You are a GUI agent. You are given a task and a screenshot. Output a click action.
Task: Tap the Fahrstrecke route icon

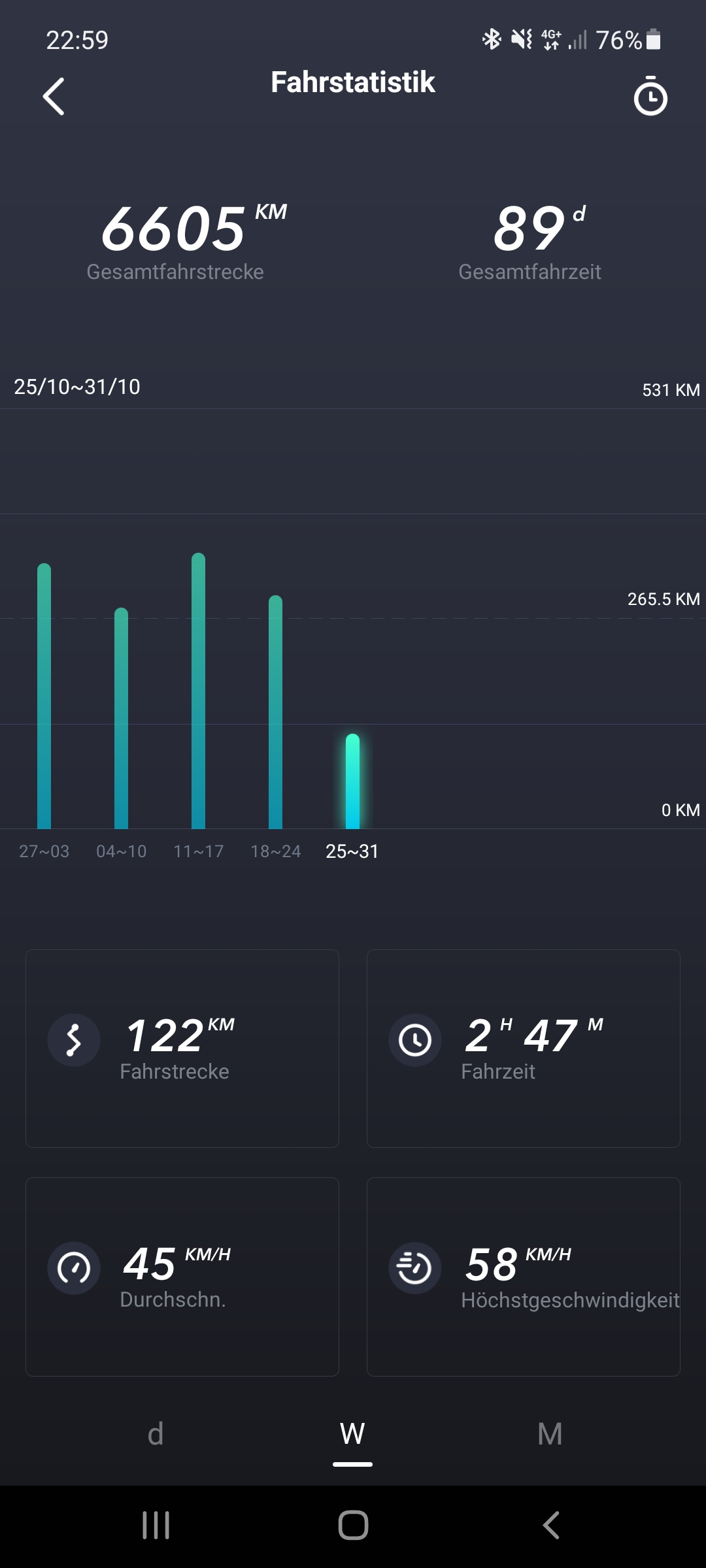[x=74, y=1040]
